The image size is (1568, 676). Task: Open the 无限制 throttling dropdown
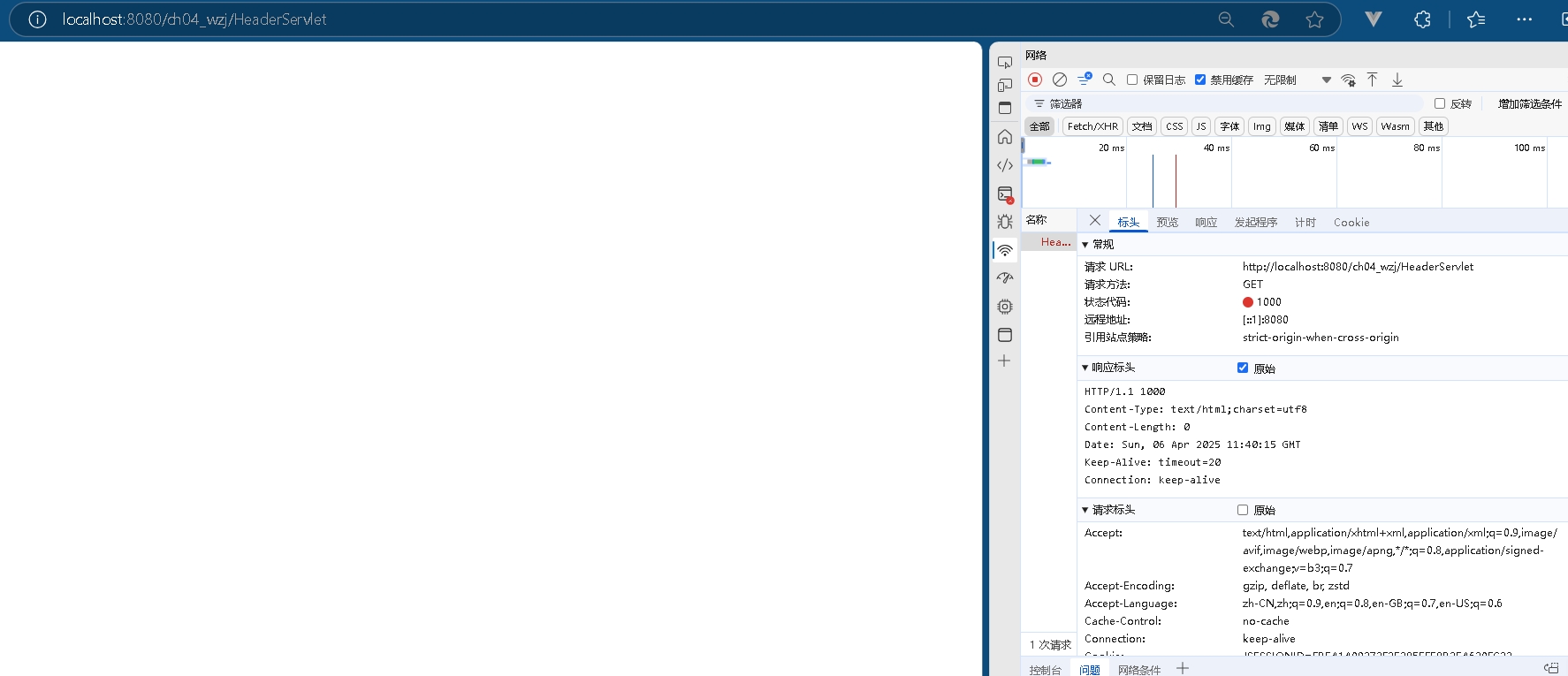tap(1297, 80)
